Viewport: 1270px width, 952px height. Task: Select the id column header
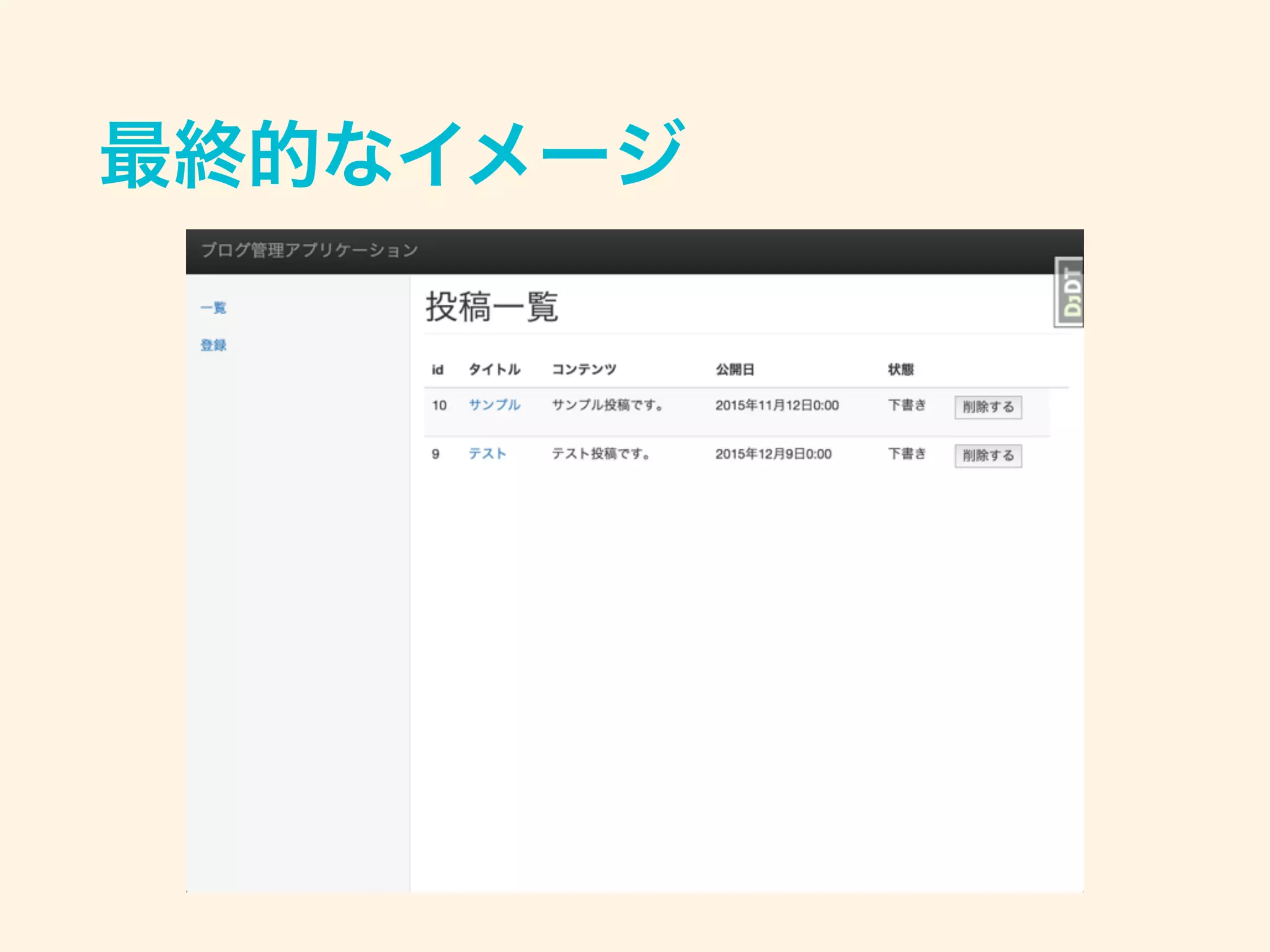coord(438,369)
